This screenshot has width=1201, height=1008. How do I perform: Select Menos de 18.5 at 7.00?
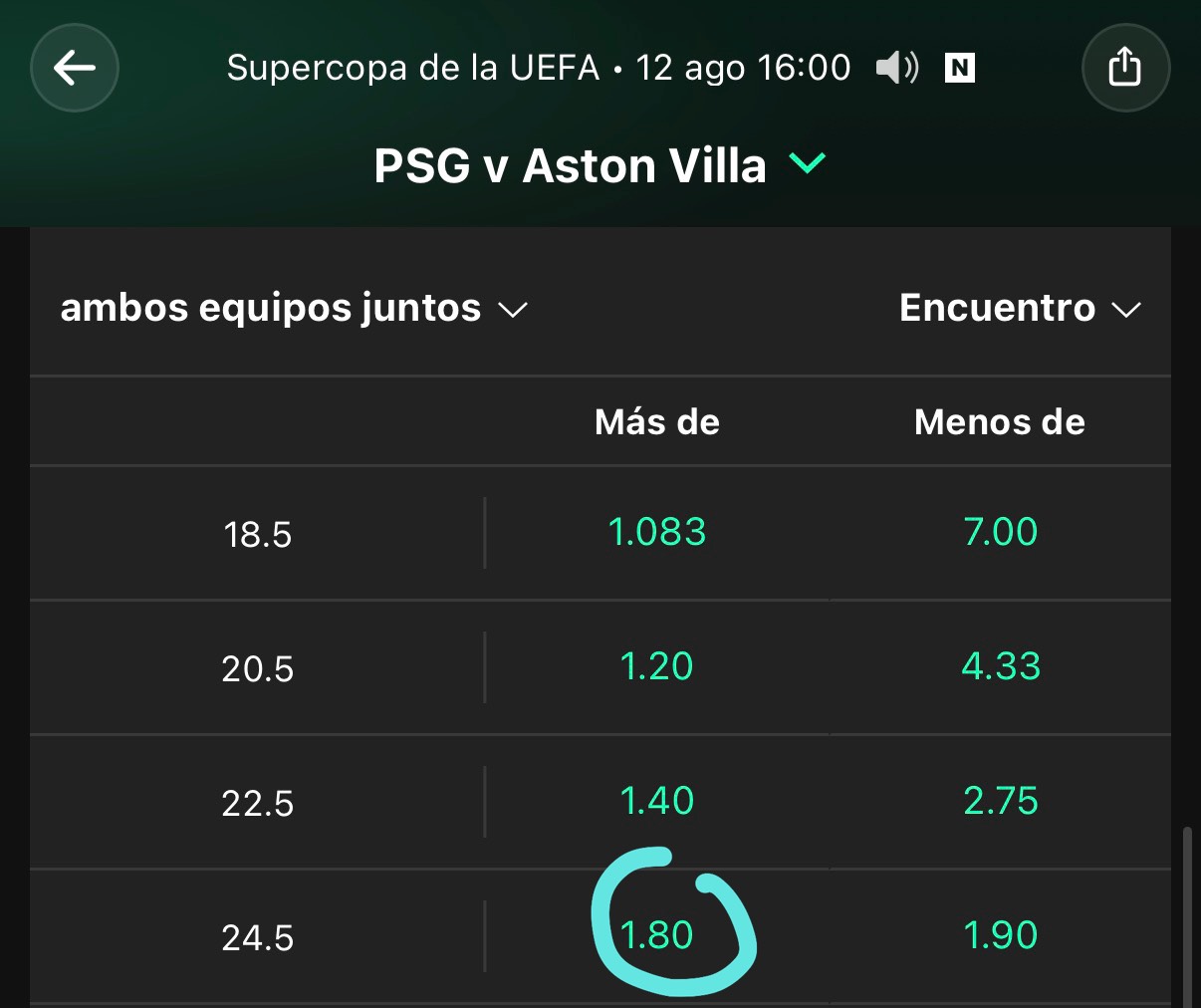point(1000,532)
